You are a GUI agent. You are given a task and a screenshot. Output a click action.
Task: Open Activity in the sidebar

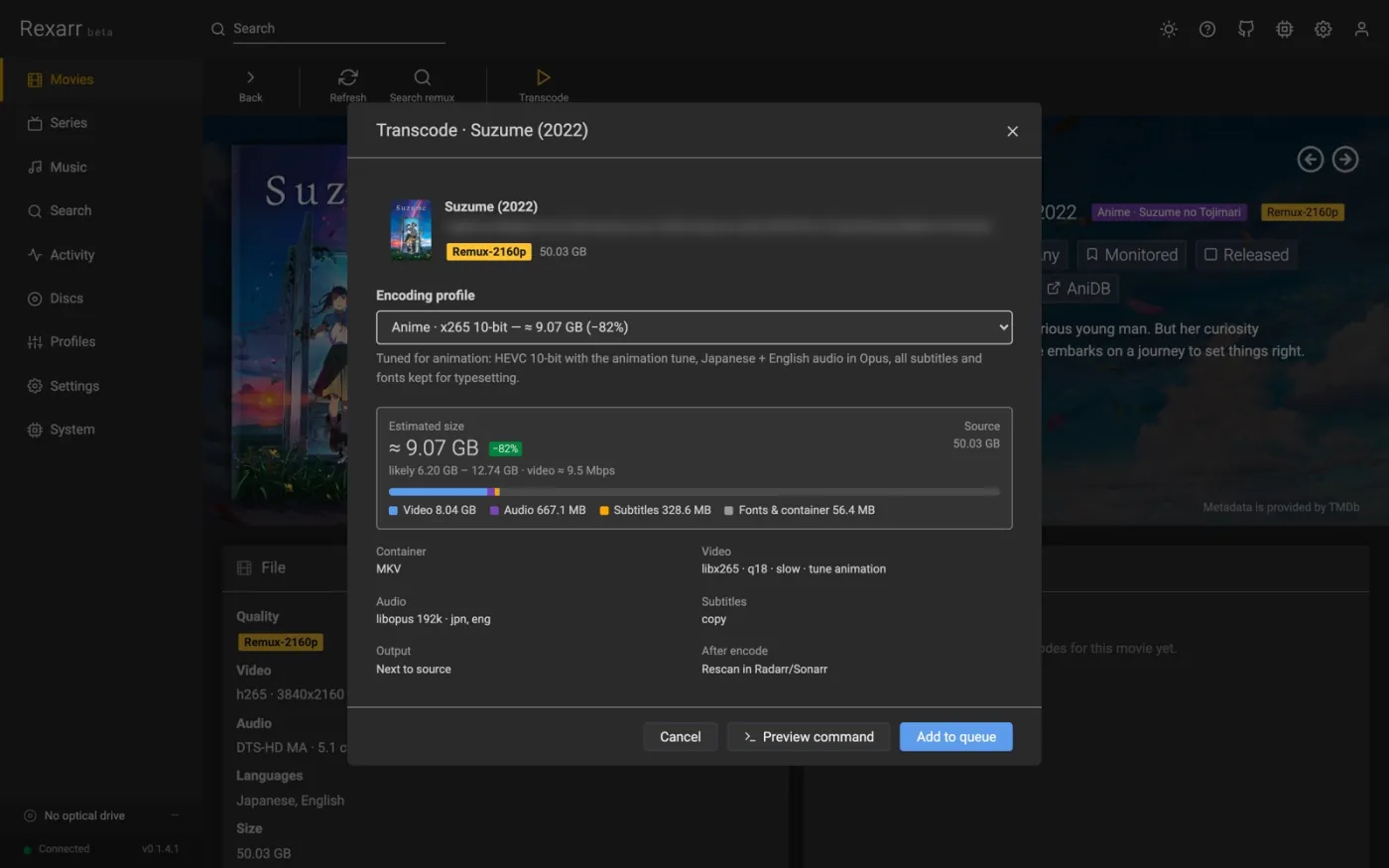point(101,255)
